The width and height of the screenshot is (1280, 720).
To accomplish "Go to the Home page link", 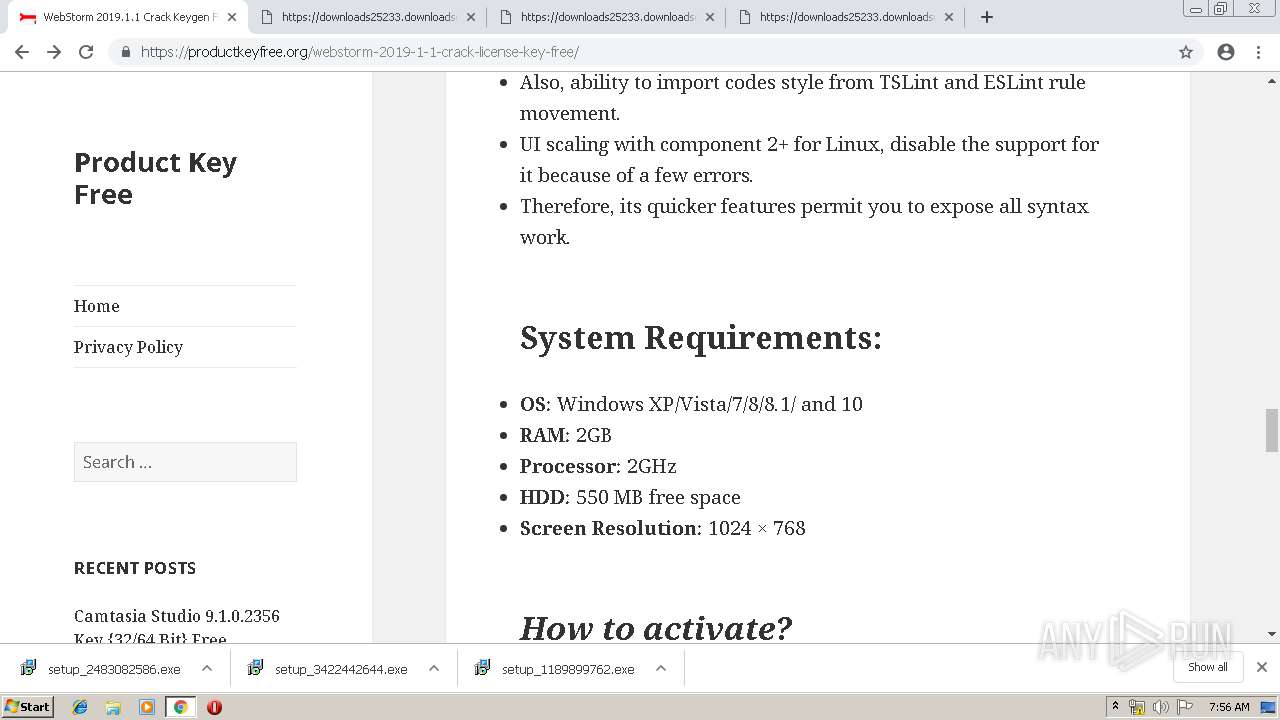I will point(96,306).
